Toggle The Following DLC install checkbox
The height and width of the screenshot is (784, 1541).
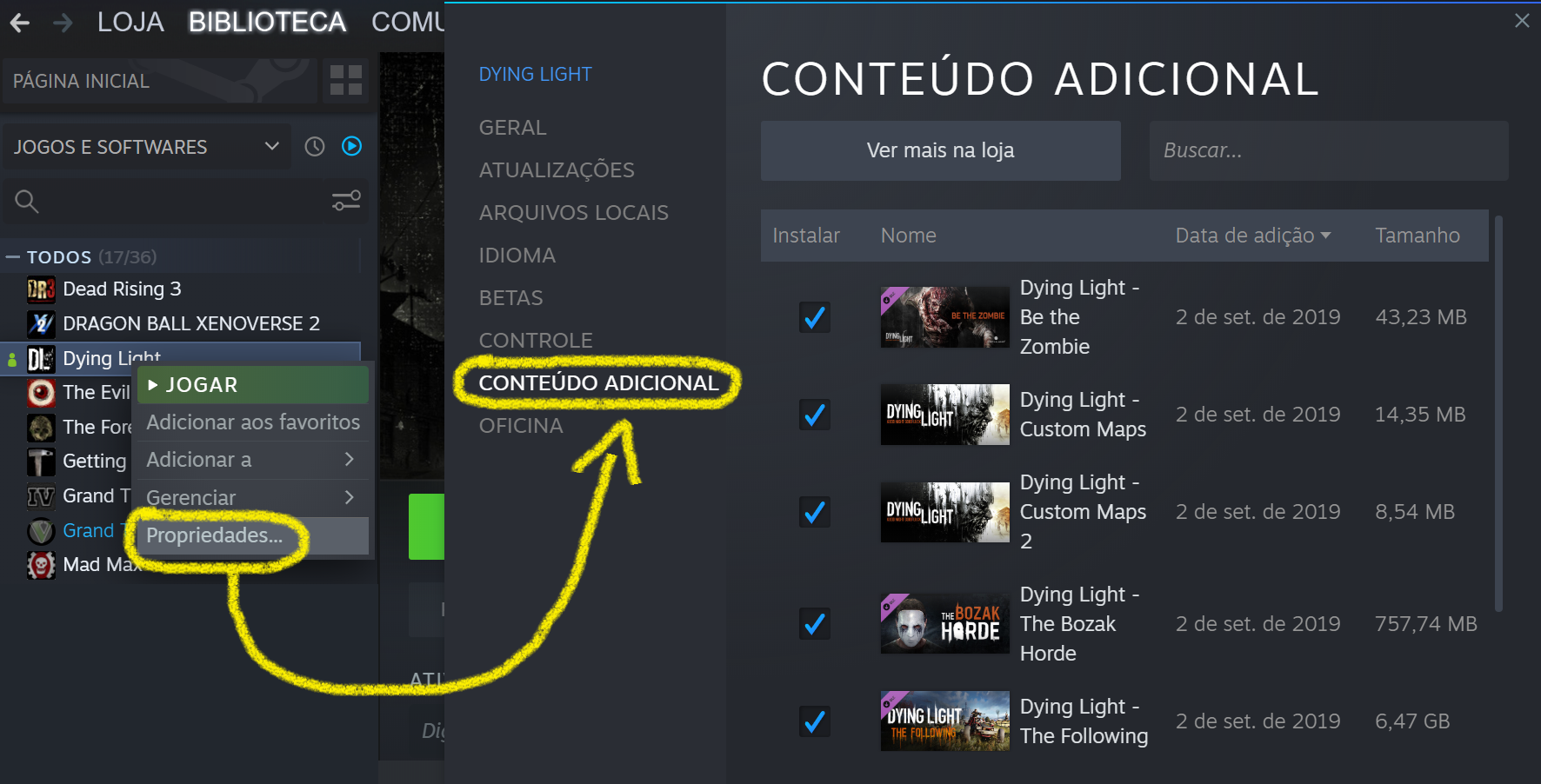pyautogui.click(x=815, y=721)
